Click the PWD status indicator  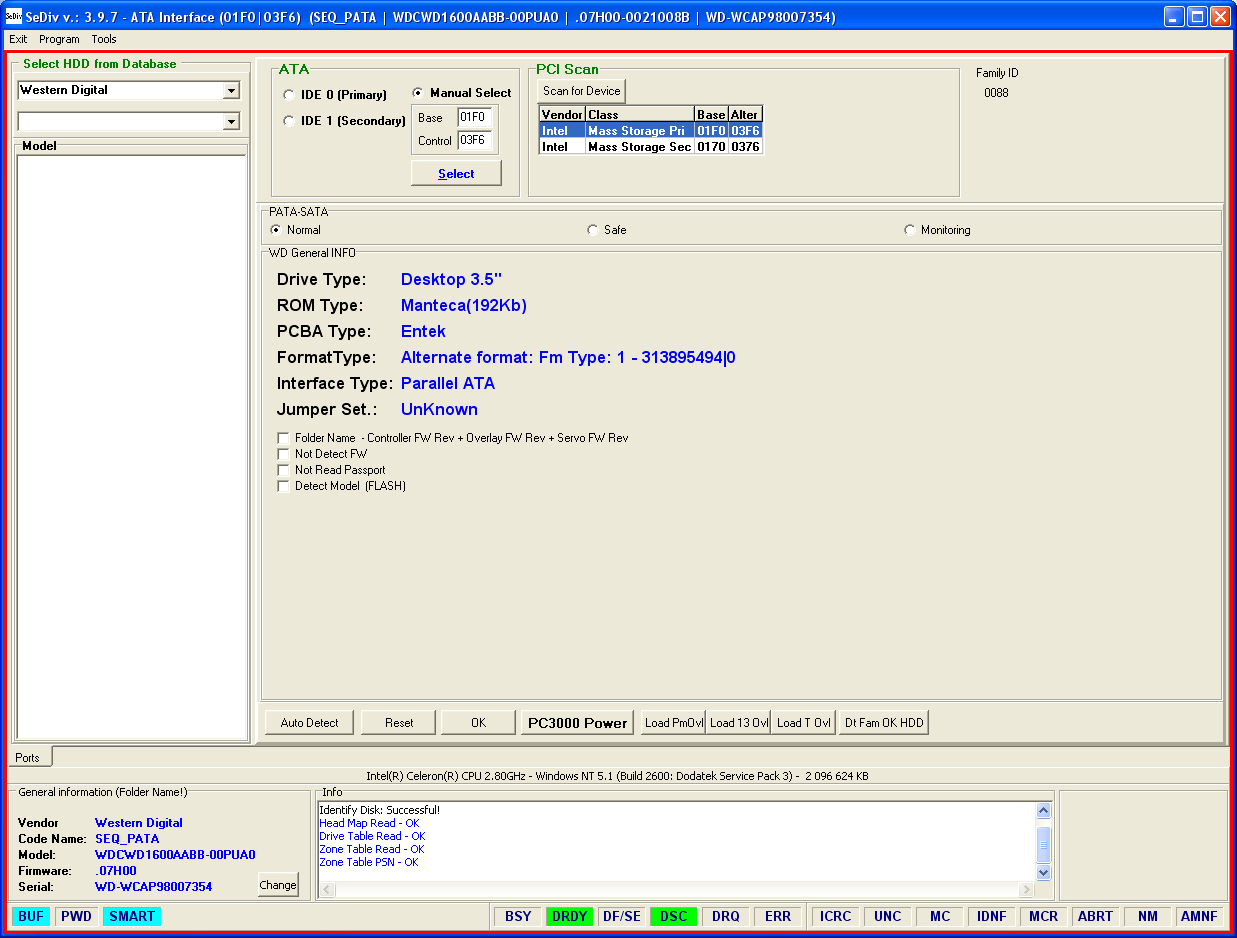pyautogui.click(x=76, y=916)
